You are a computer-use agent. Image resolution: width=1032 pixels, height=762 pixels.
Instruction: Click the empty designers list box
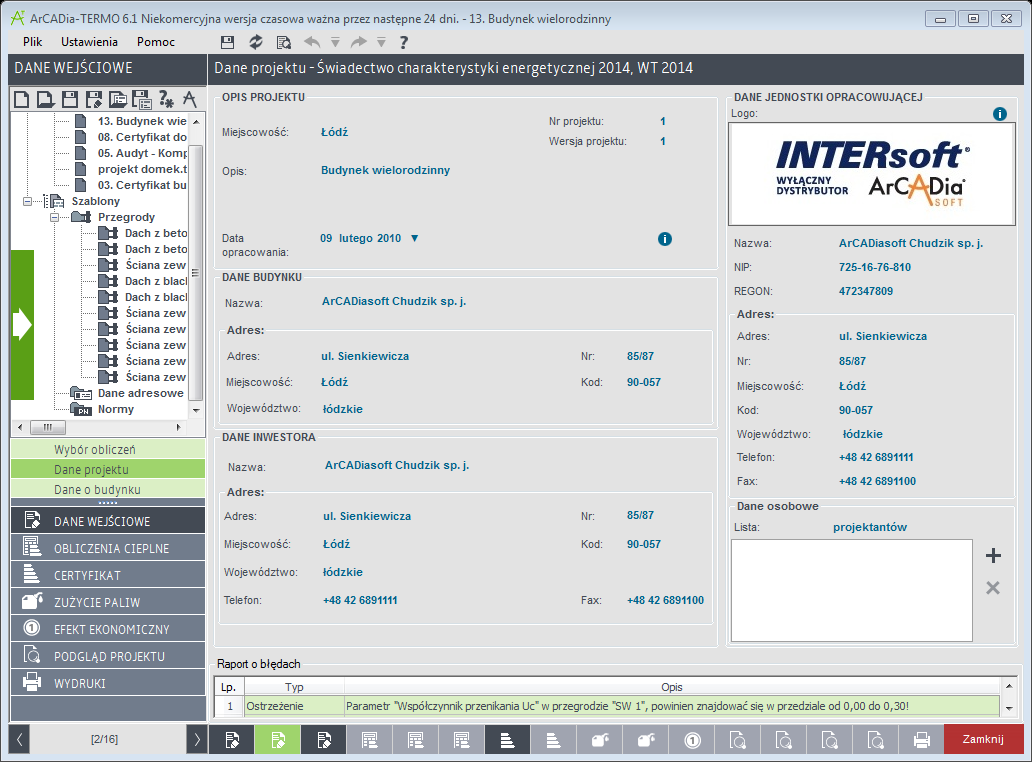(x=851, y=590)
